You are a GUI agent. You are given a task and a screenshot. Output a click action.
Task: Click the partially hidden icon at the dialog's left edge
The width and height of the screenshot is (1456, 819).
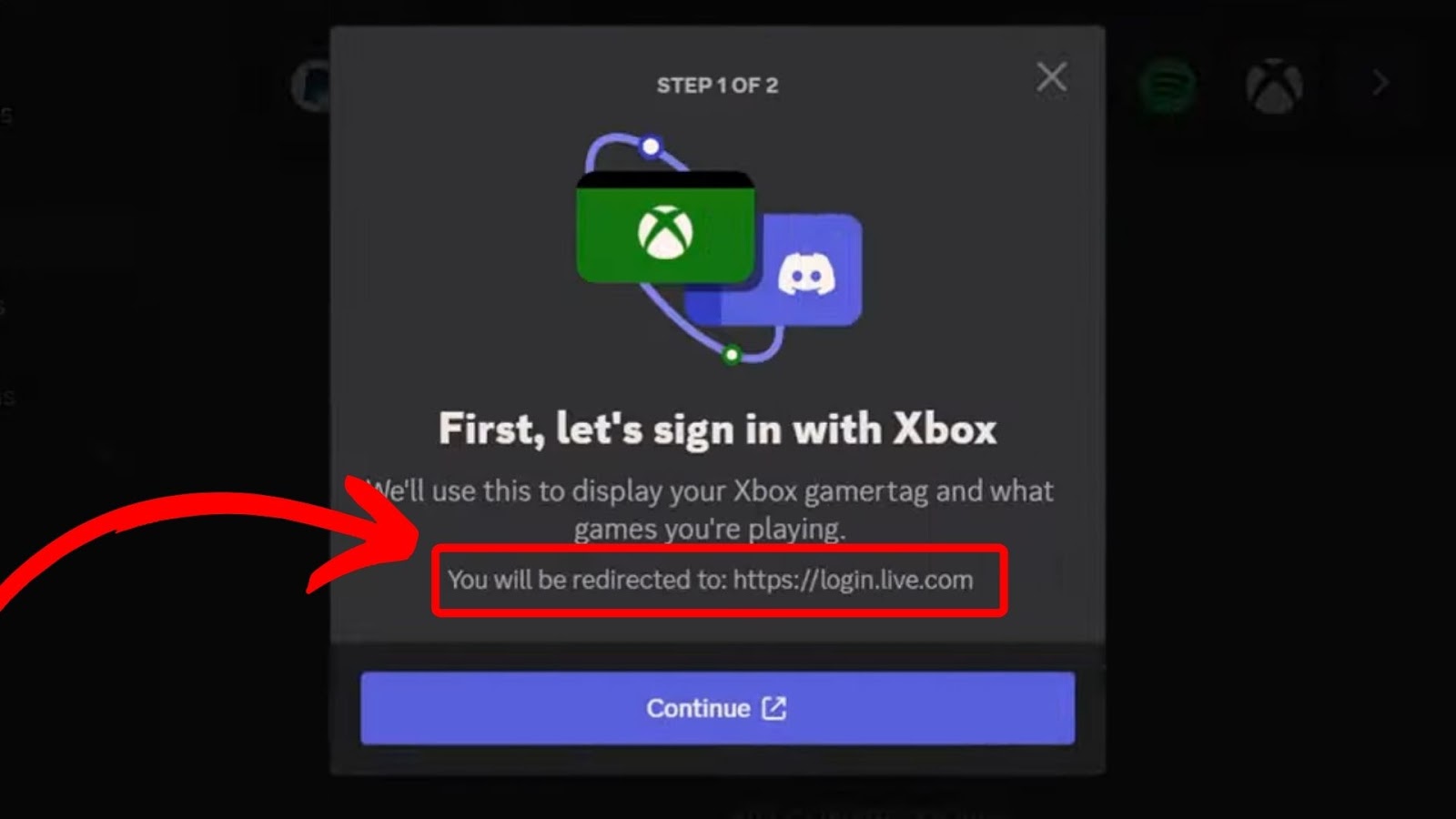coord(311,86)
